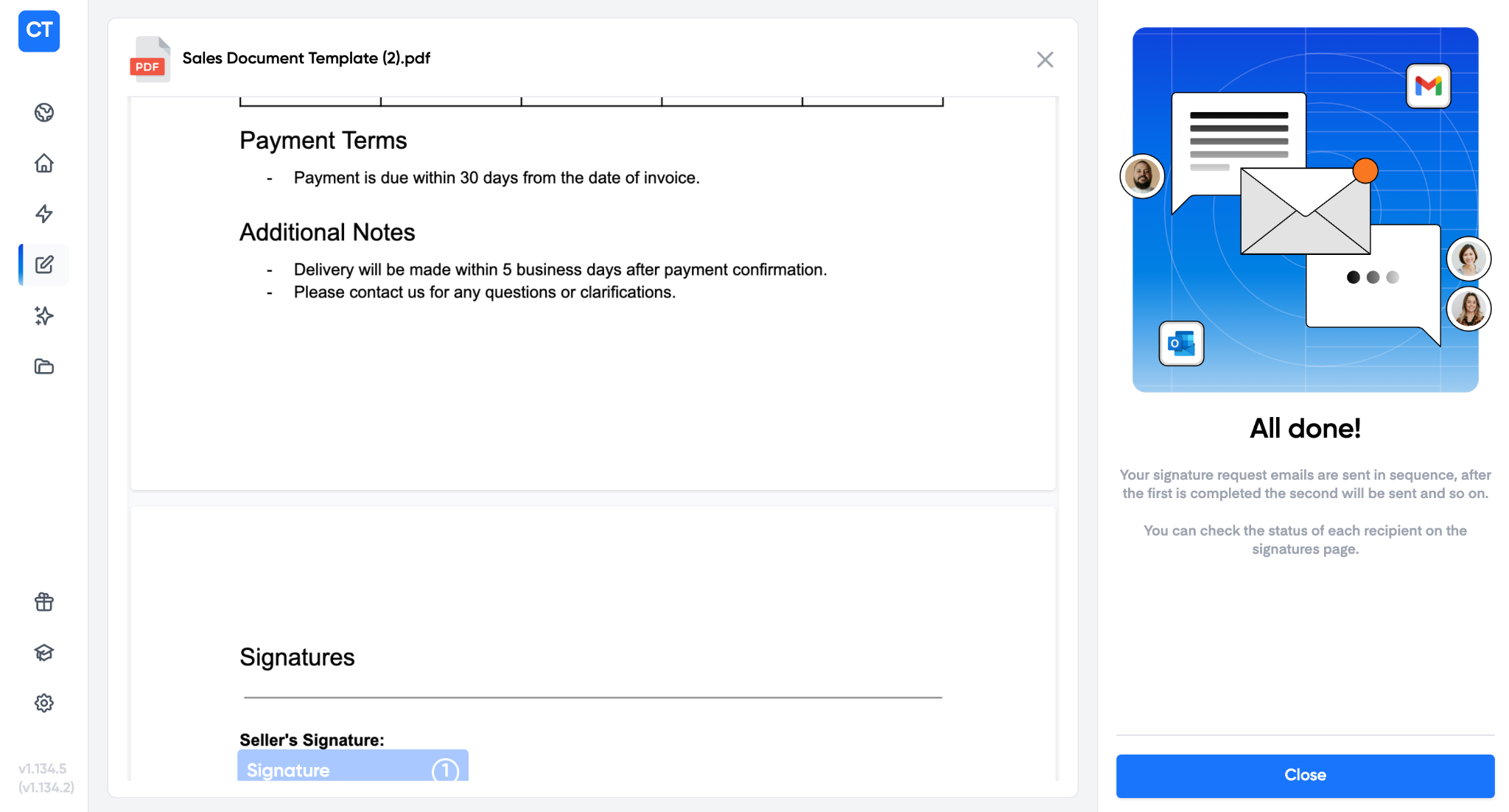Close the Sales Document Template preview

tap(1045, 60)
